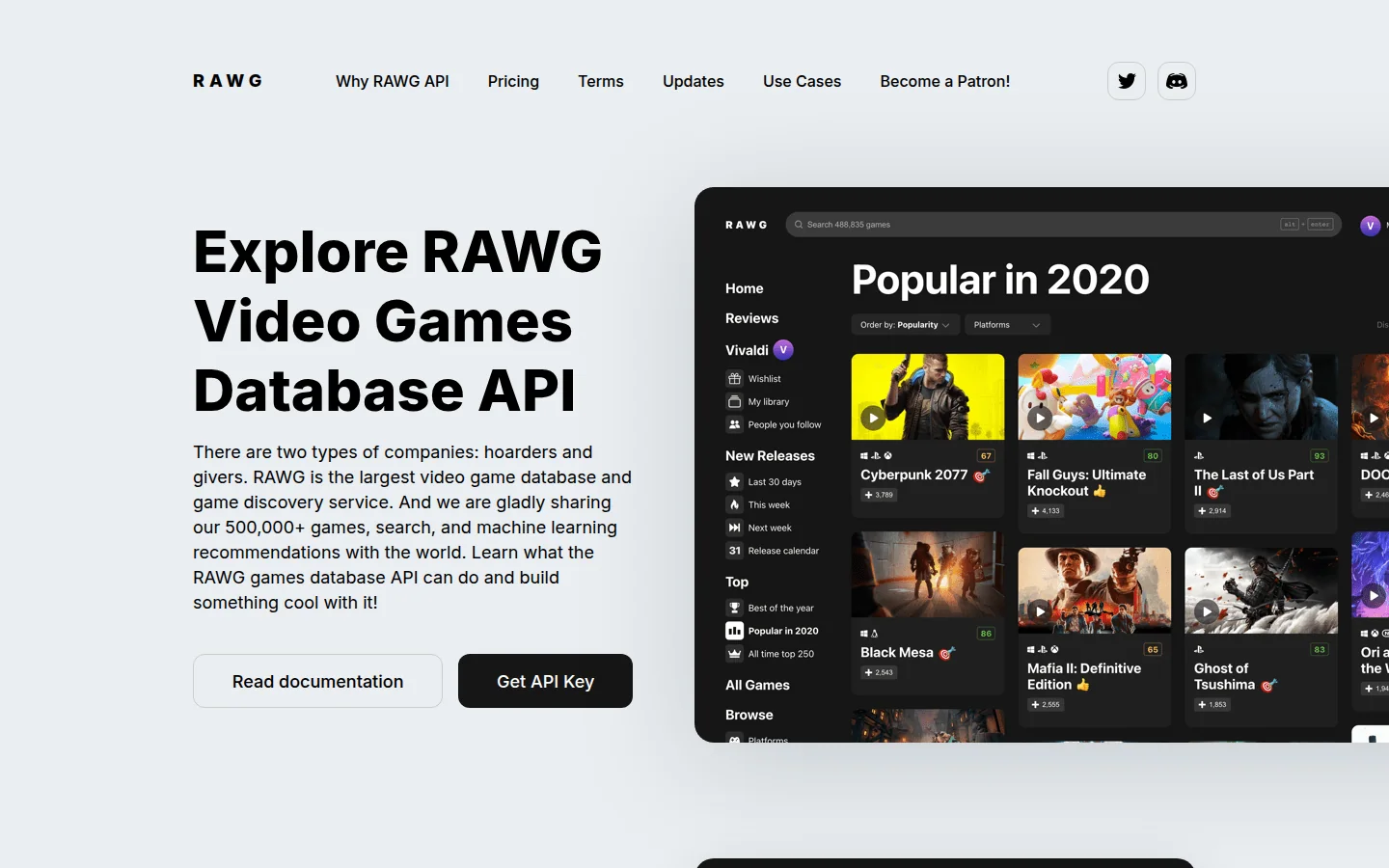The height and width of the screenshot is (868, 1389).
Task: Click the Release calendar 31 icon
Action: [734, 551]
